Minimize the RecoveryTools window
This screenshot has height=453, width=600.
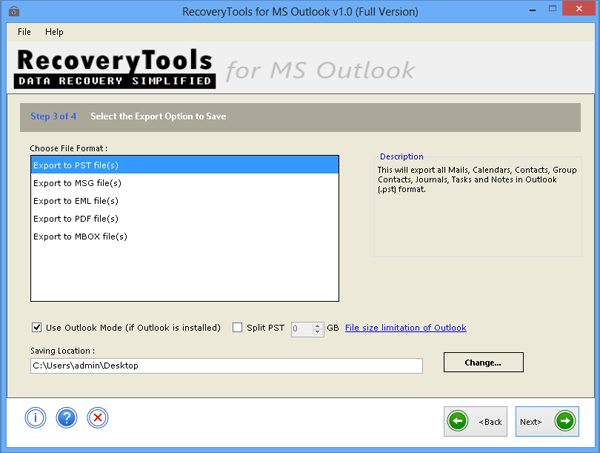tap(532, 10)
